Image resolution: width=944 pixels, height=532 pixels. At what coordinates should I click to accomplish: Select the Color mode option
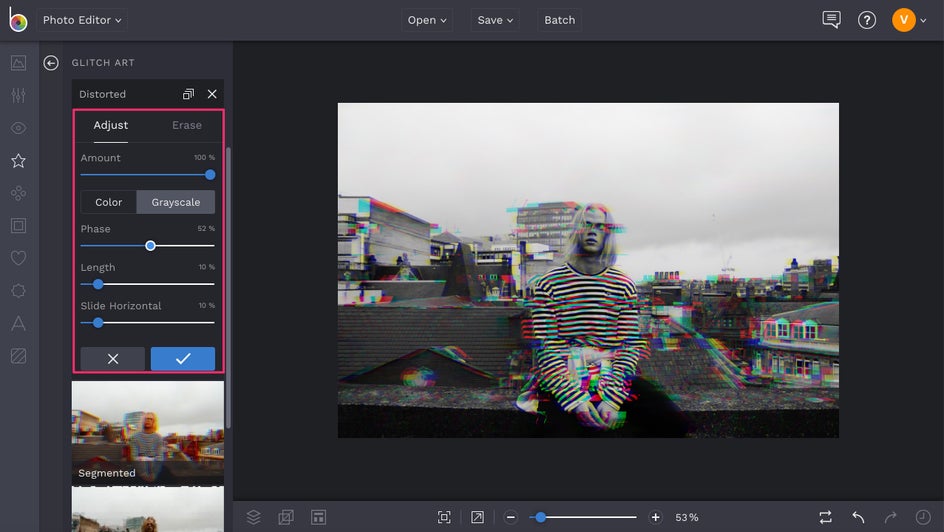coord(108,202)
